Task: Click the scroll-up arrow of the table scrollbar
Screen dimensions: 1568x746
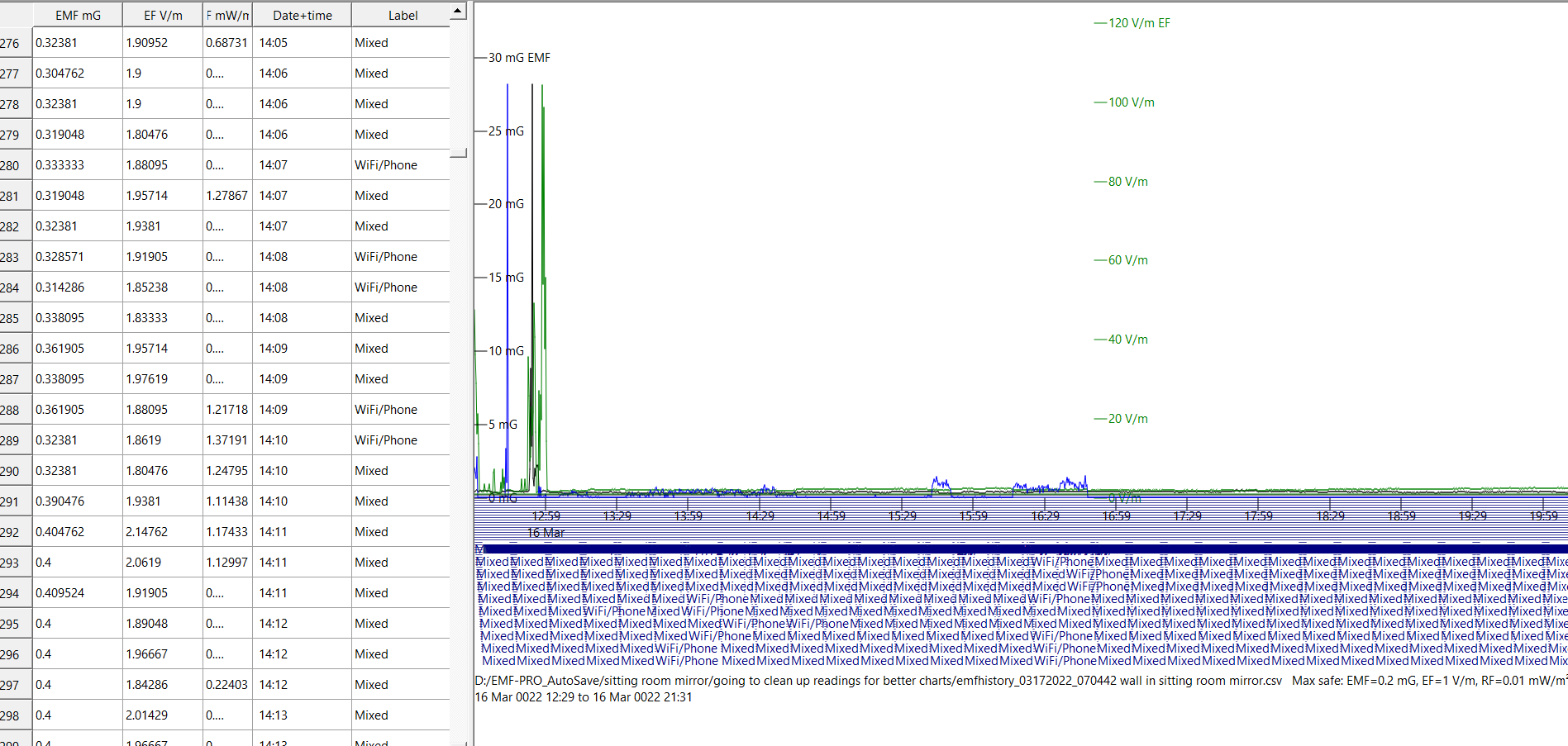Action: pos(458,12)
